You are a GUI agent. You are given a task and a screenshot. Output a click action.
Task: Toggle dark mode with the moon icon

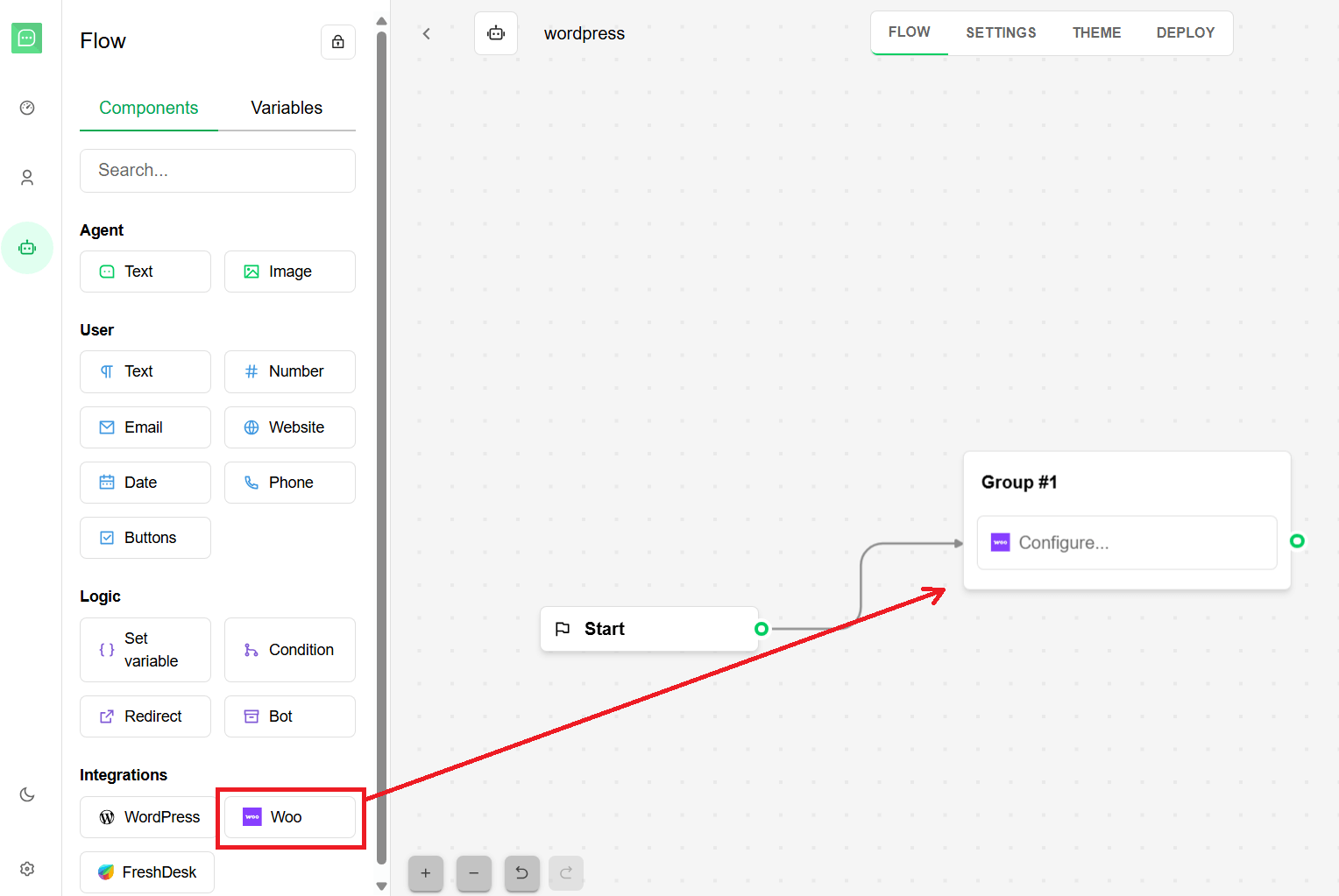(x=26, y=794)
